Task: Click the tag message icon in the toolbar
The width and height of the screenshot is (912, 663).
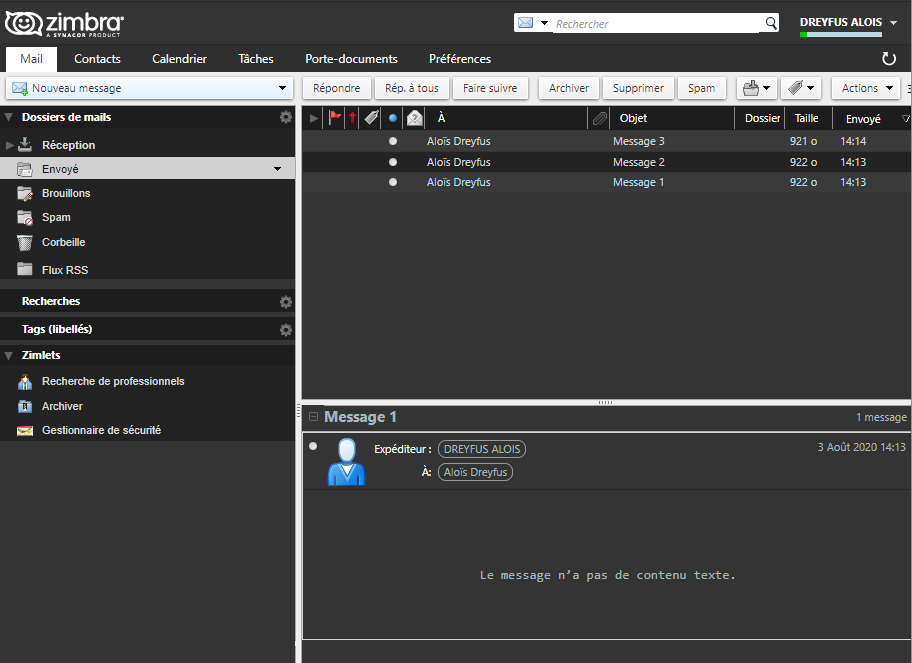Action: point(795,88)
